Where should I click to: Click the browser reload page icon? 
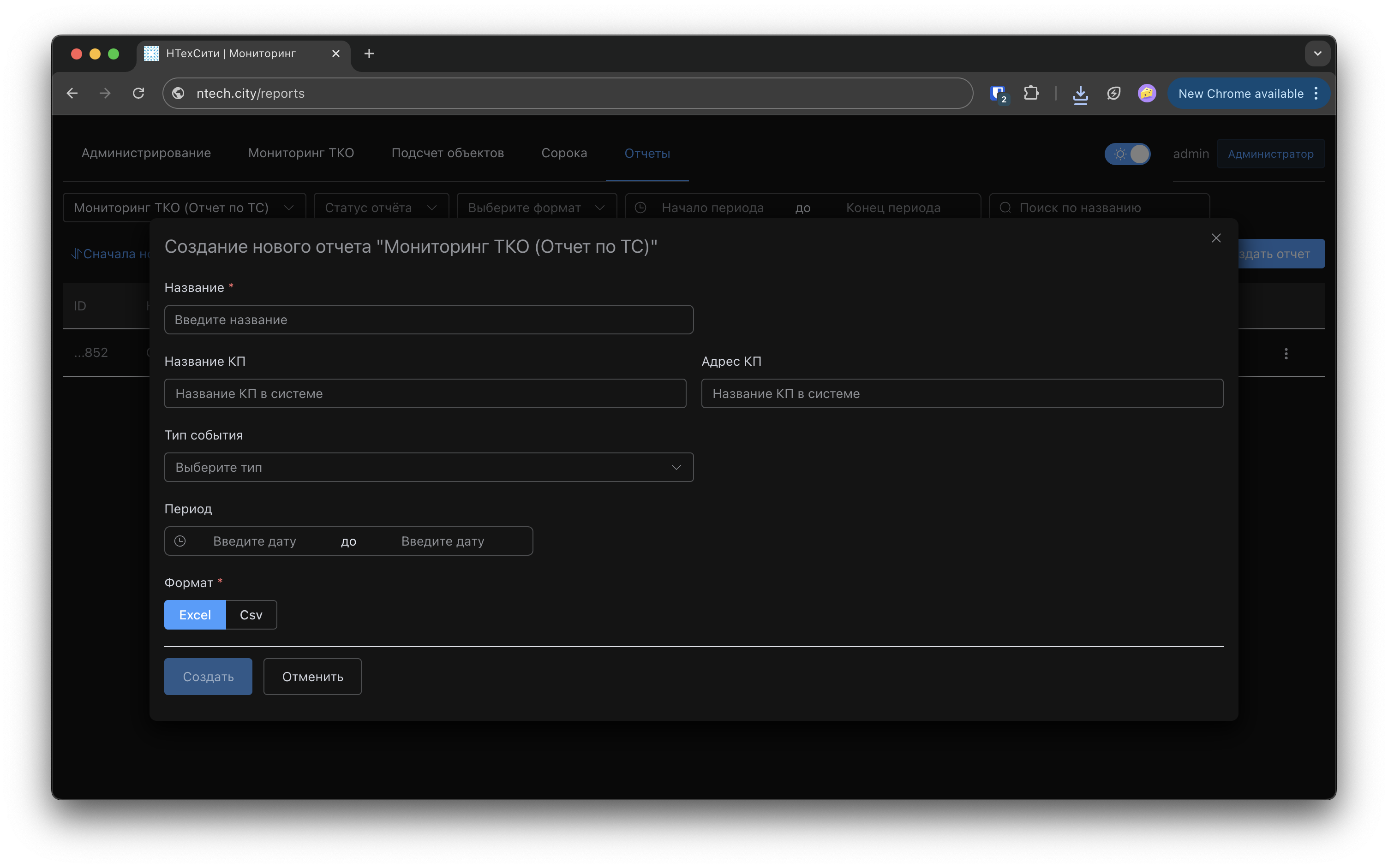[x=138, y=93]
